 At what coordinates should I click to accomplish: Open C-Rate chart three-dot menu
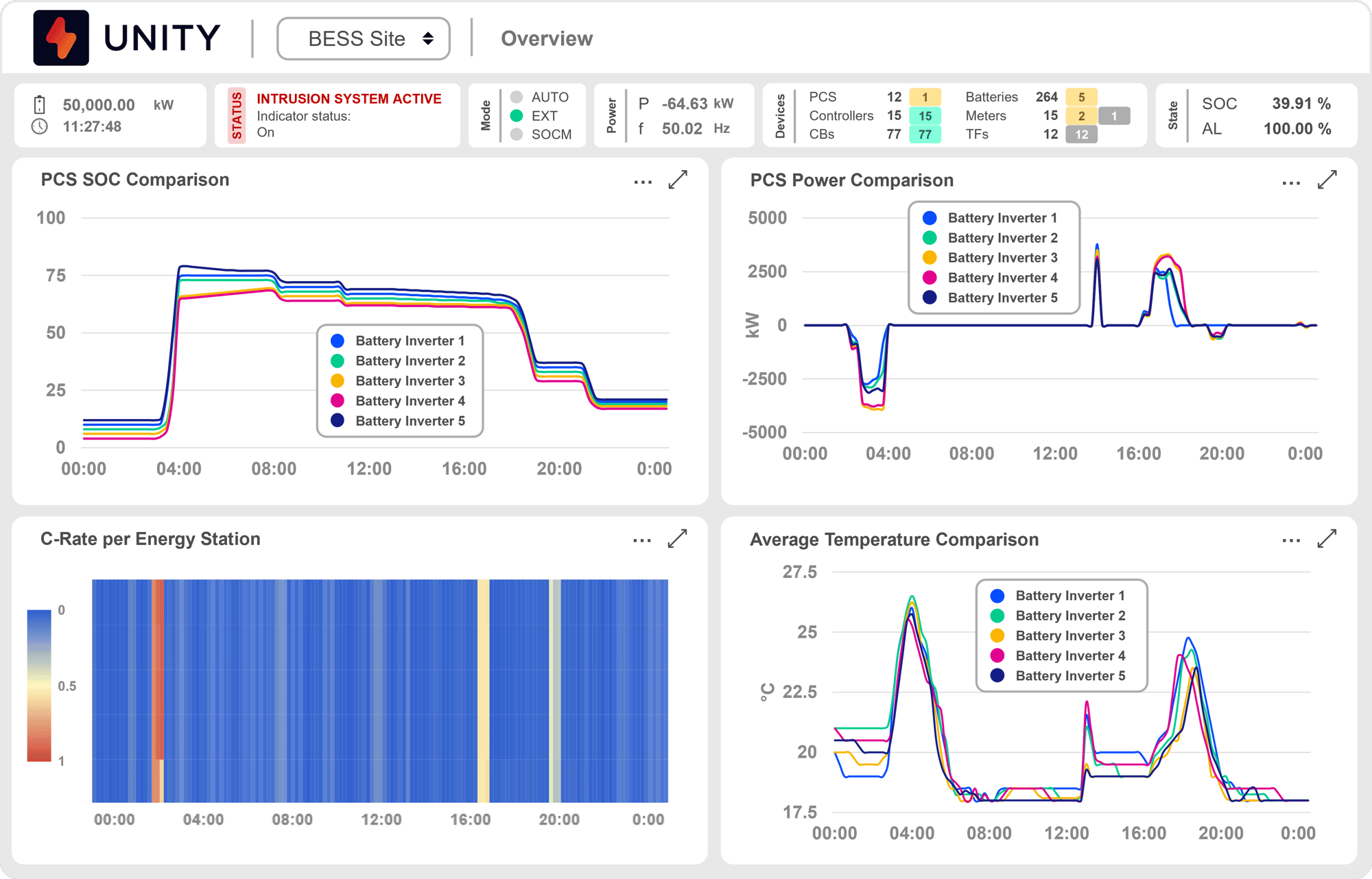coord(642,540)
